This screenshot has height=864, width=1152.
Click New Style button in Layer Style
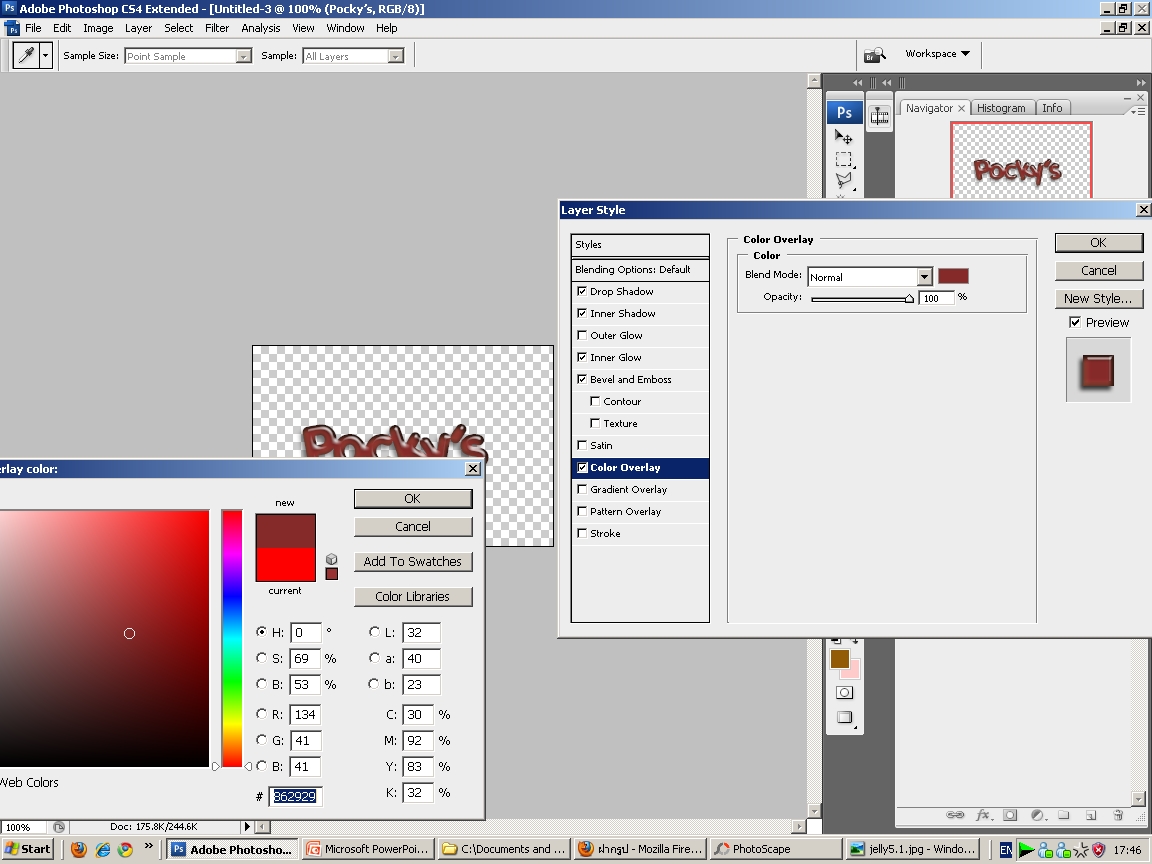(x=1098, y=298)
